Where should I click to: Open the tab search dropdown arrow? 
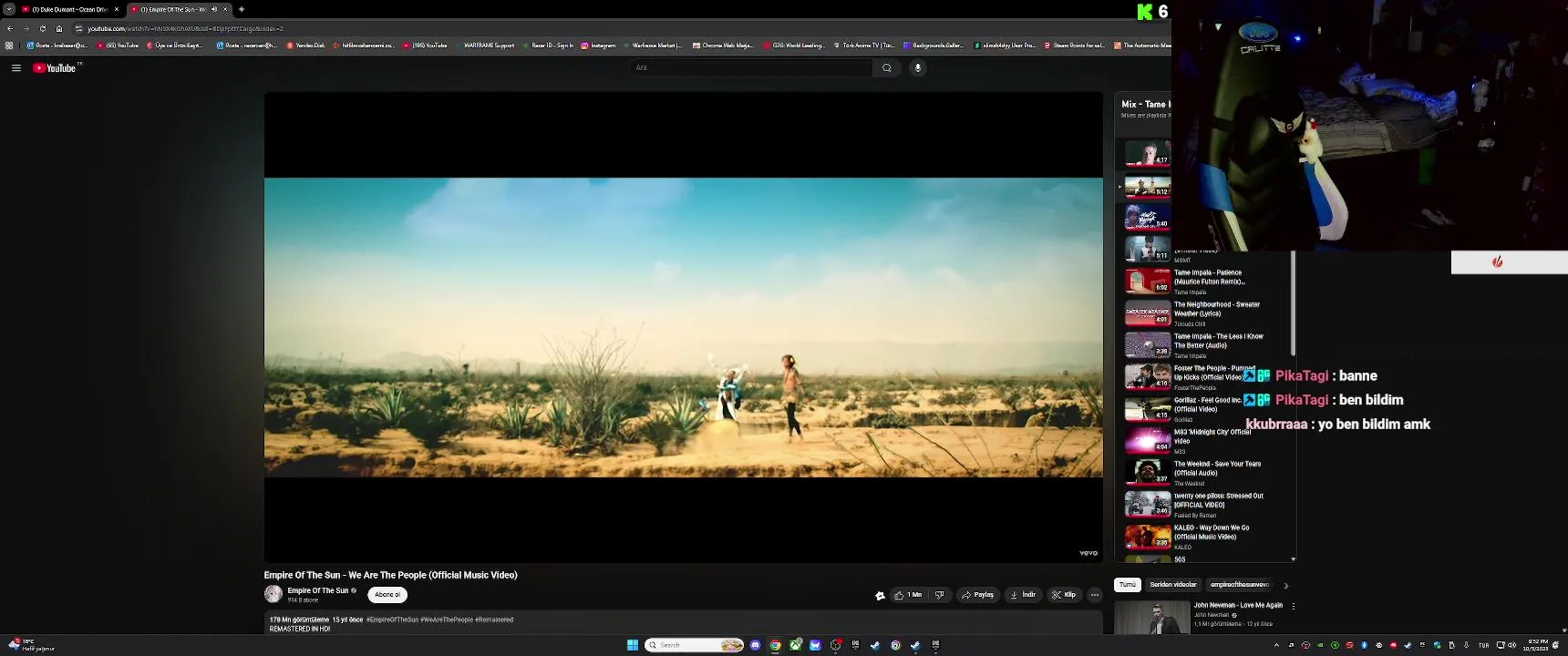(9, 9)
